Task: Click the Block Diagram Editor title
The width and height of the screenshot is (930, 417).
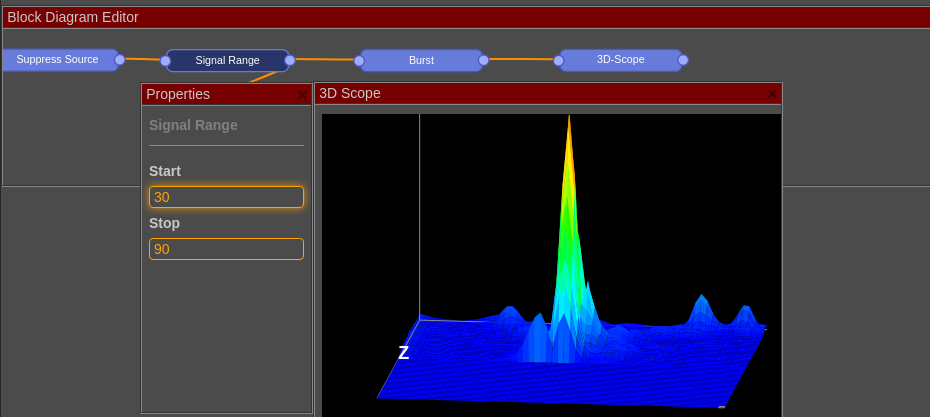Action: tap(73, 18)
